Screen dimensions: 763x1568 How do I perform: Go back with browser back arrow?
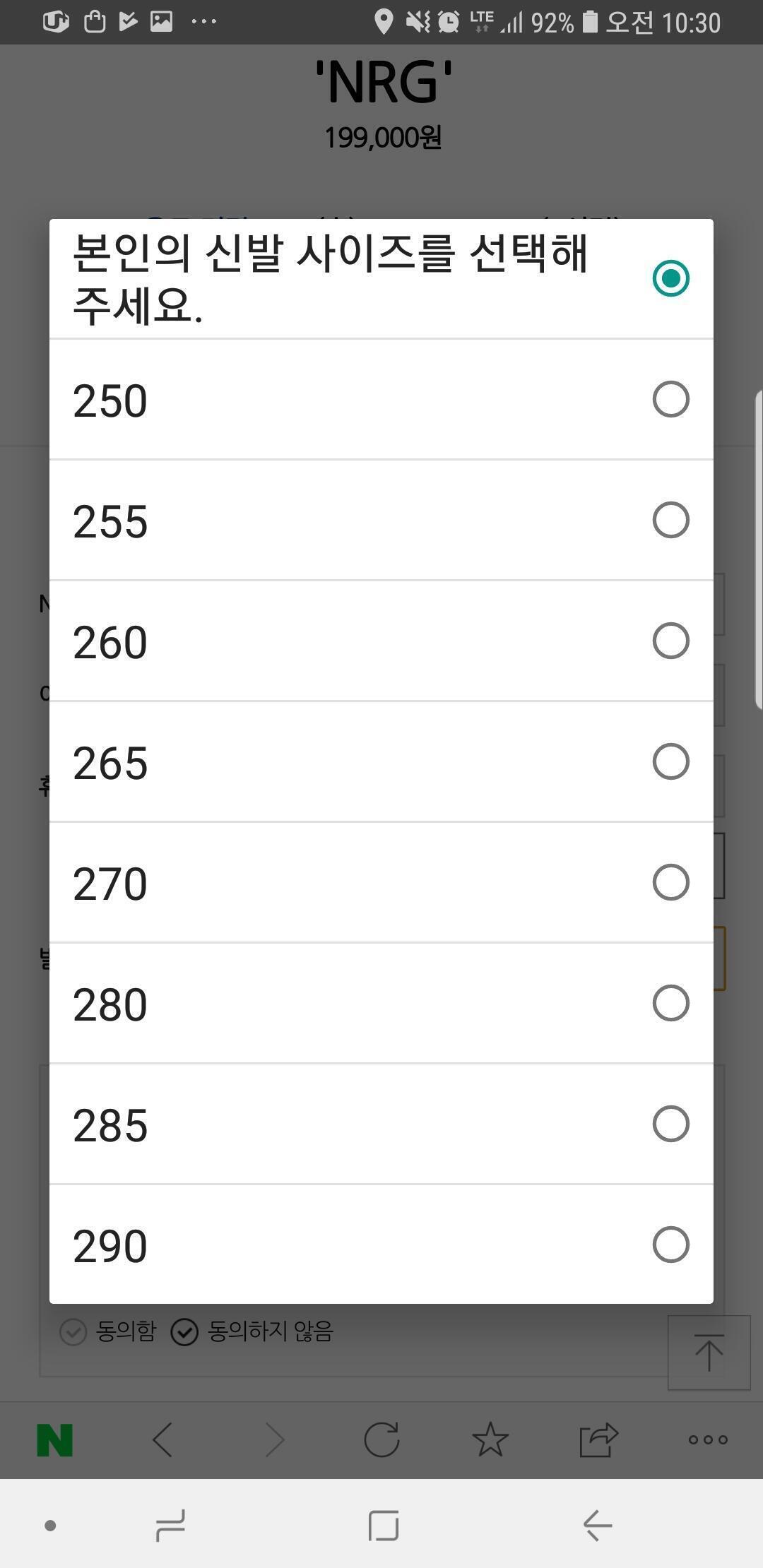(x=163, y=1439)
